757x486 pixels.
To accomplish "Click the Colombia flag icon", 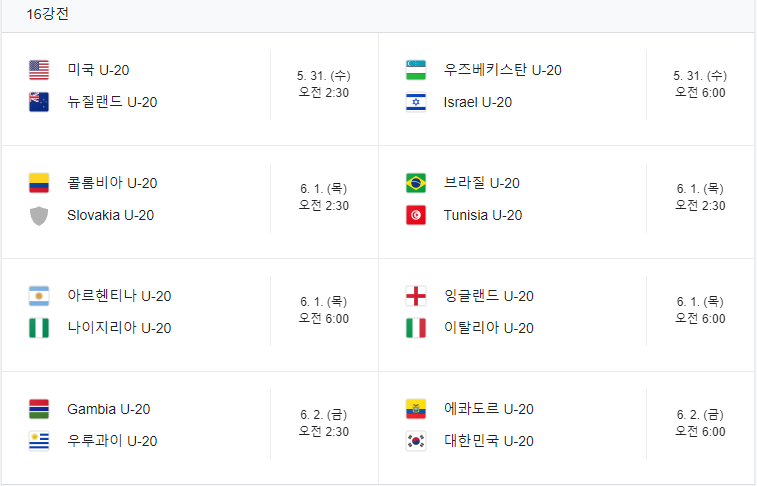I will pyautogui.click(x=39, y=183).
